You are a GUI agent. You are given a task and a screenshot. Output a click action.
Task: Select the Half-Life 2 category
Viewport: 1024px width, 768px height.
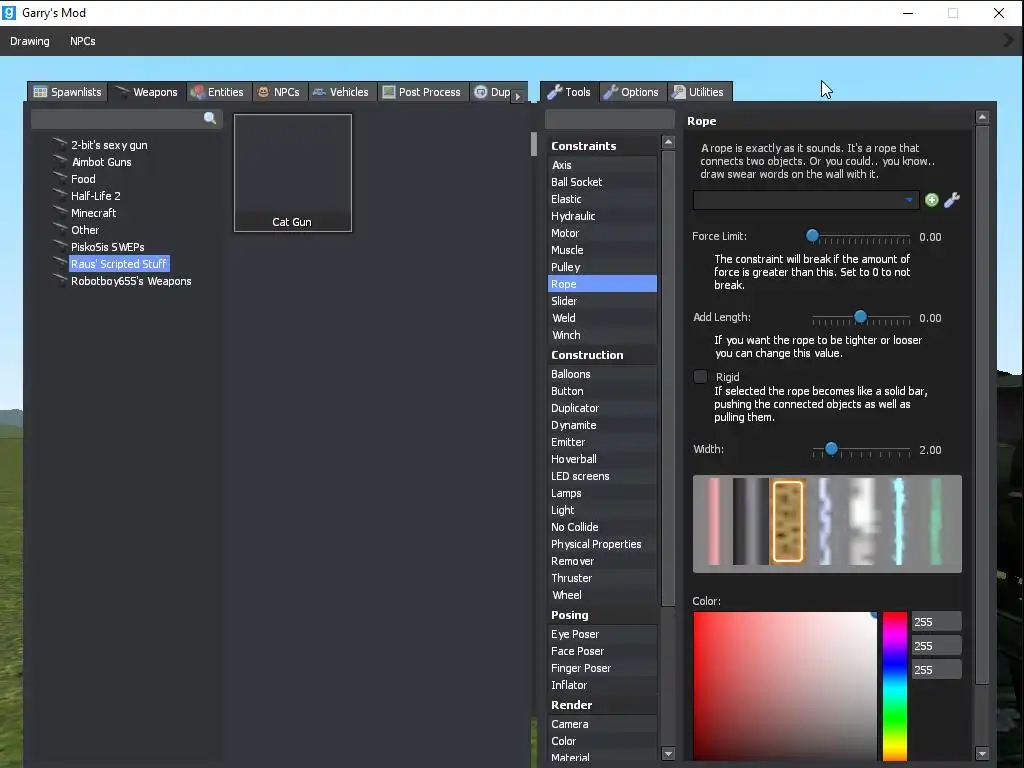(95, 196)
